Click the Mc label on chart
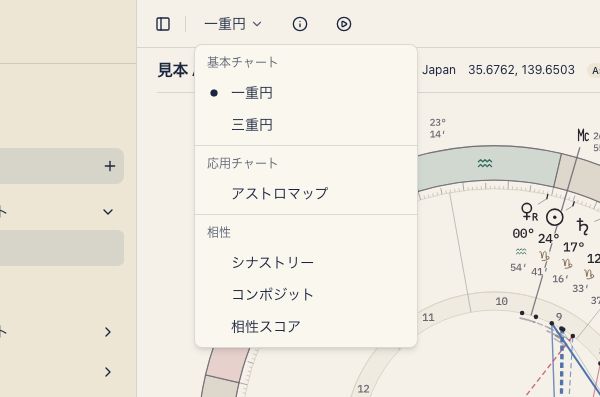Viewport: 600px width, 397px height. [583, 135]
